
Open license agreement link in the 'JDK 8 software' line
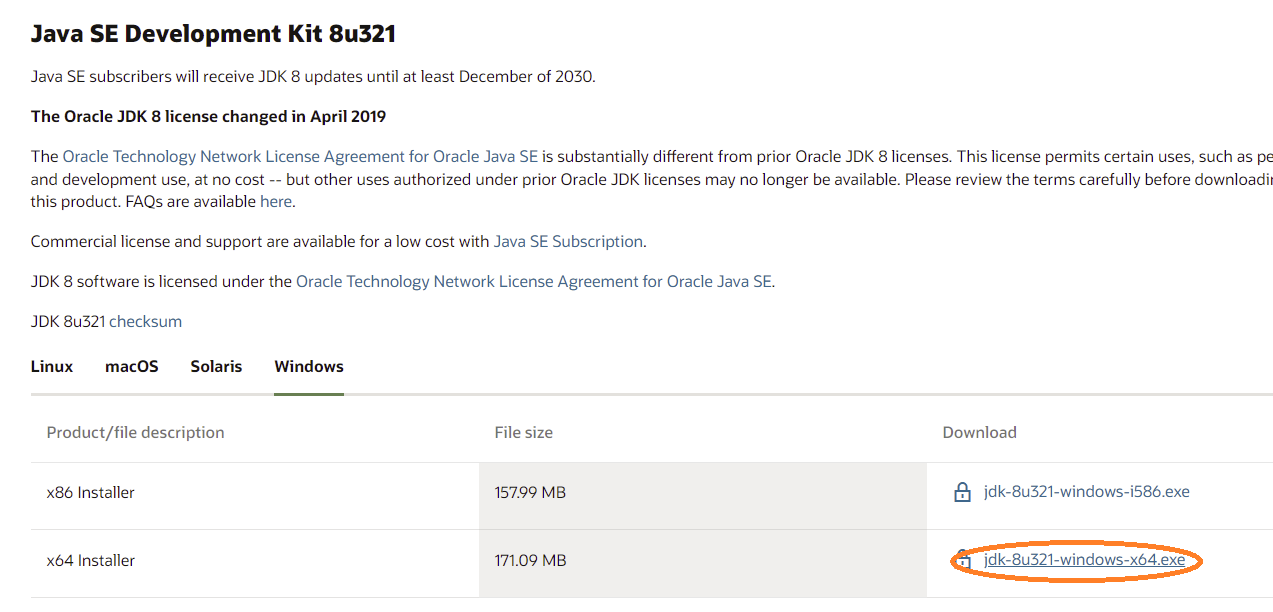534,282
